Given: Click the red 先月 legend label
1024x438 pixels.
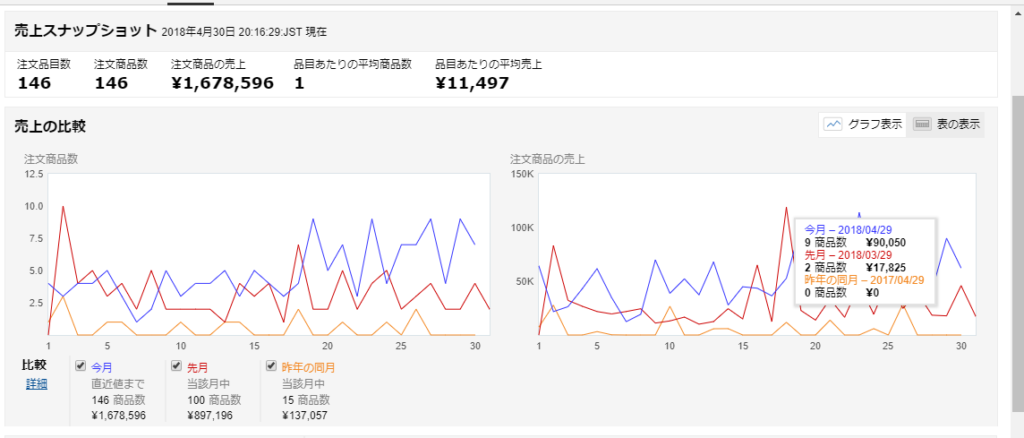Looking at the screenshot, I should pos(199,367).
